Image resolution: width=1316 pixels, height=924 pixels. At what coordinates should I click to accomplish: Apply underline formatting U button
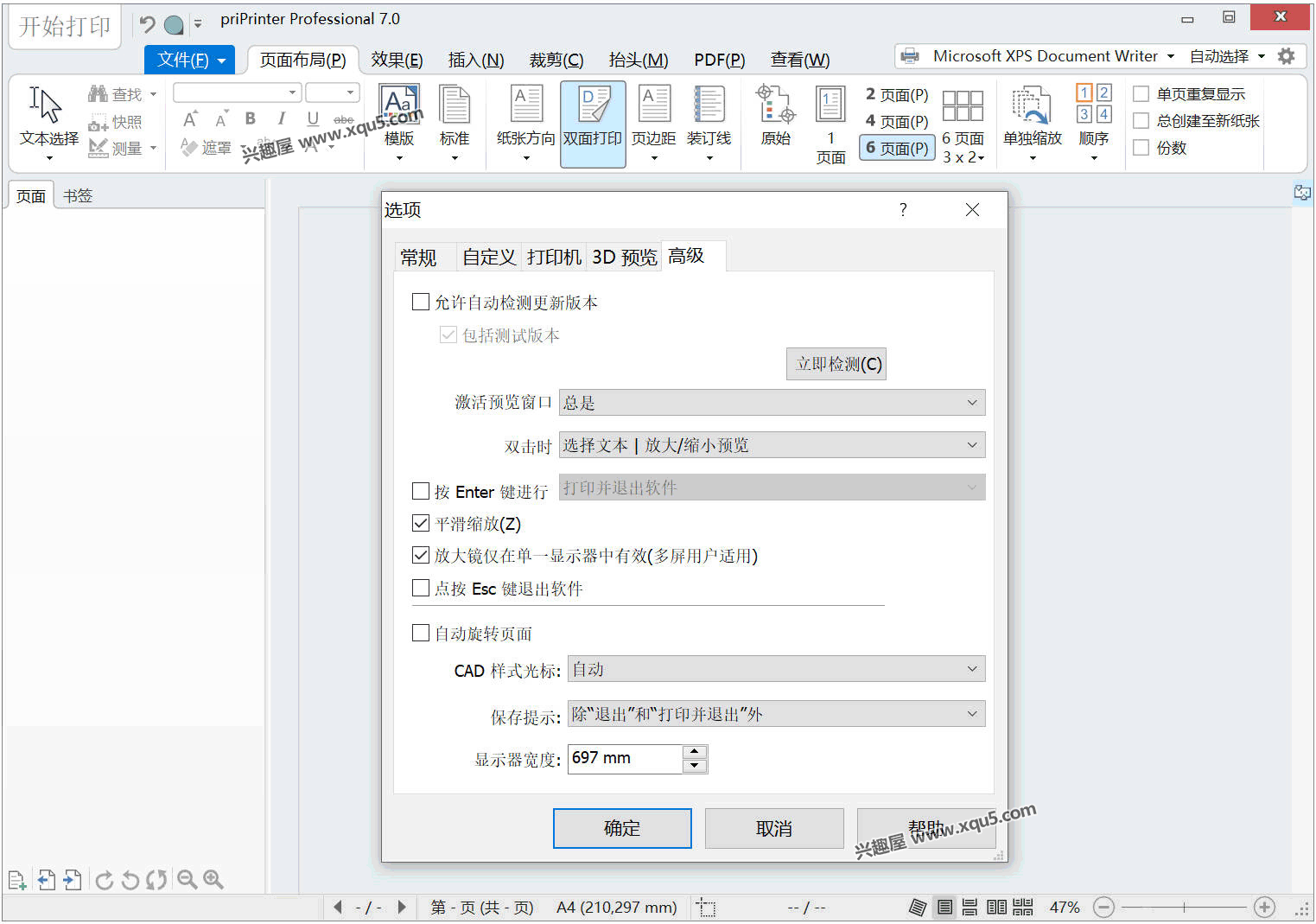pos(313,118)
